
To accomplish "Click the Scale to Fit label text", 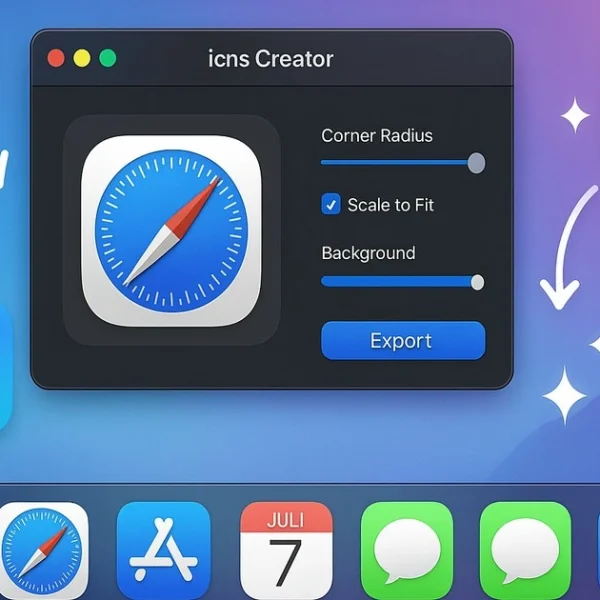I will [x=391, y=205].
